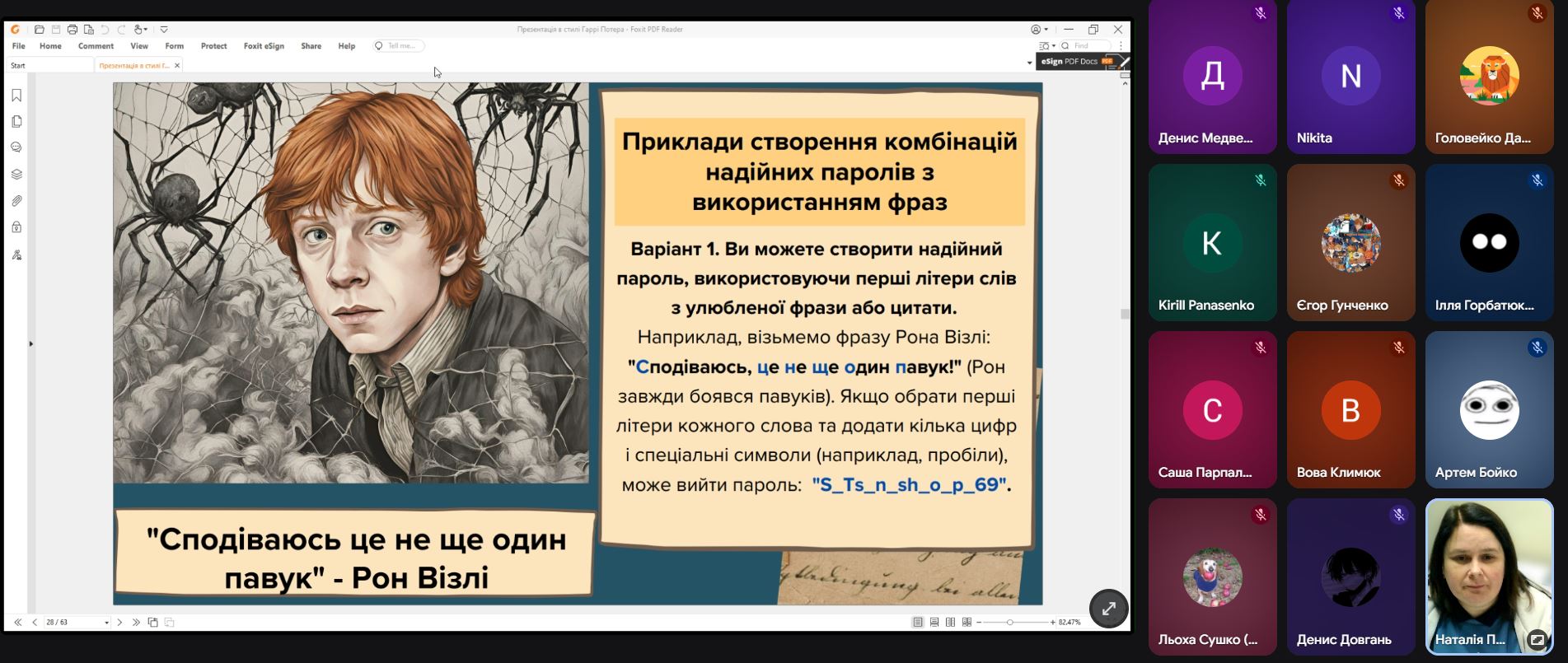Open the Attachments paperclip panel
This screenshot has width=1568, height=663.
click(16, 201)
